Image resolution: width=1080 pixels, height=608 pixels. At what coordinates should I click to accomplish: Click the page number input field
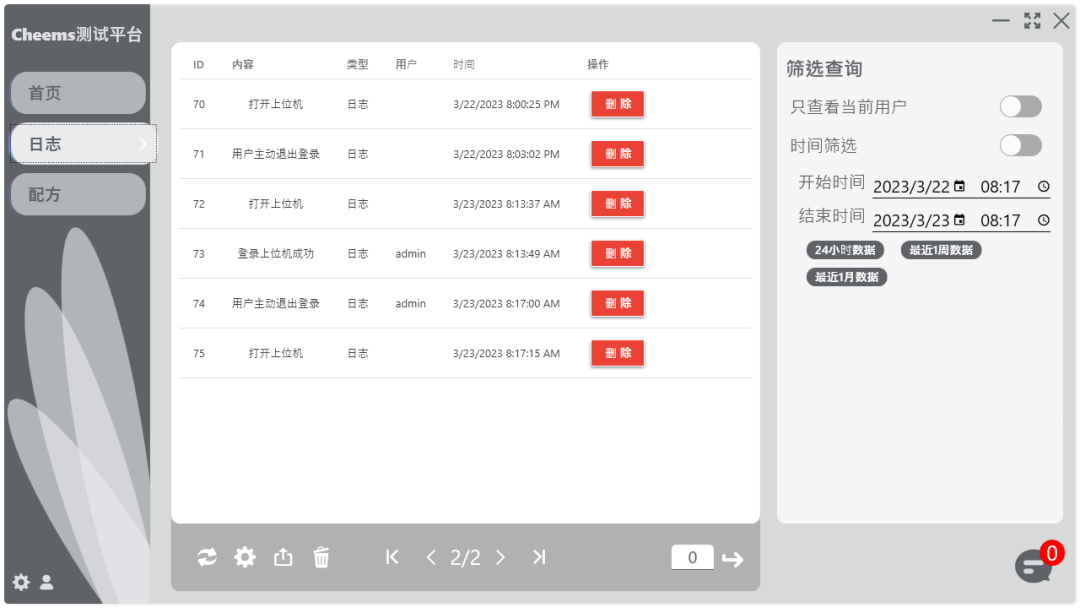(x=692, y=558)
